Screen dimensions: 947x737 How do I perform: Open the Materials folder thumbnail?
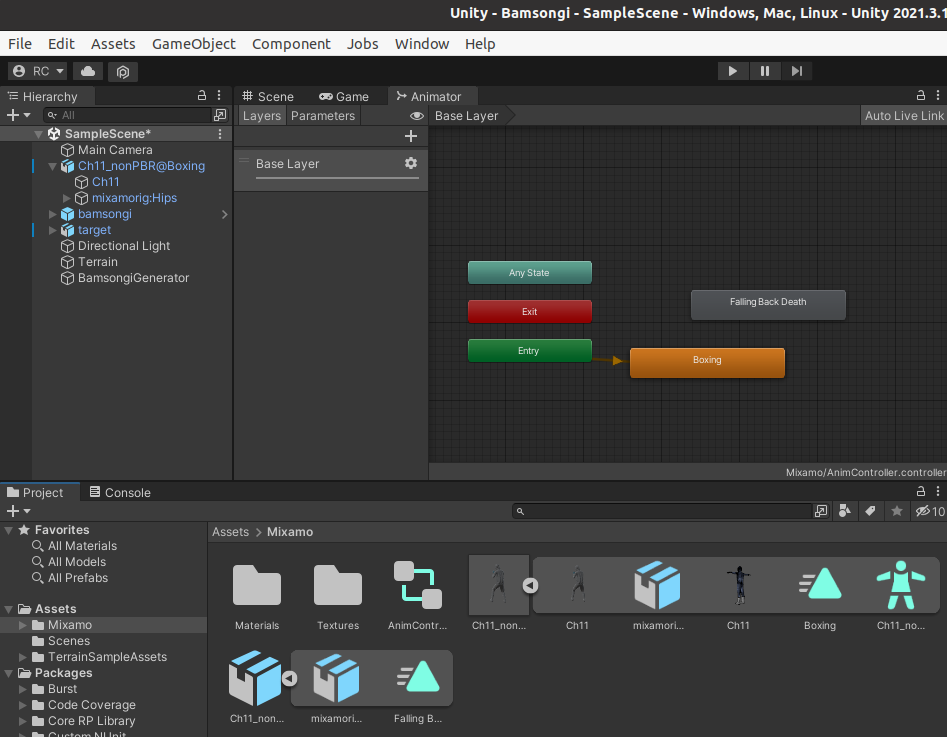(x=257, y=586)
